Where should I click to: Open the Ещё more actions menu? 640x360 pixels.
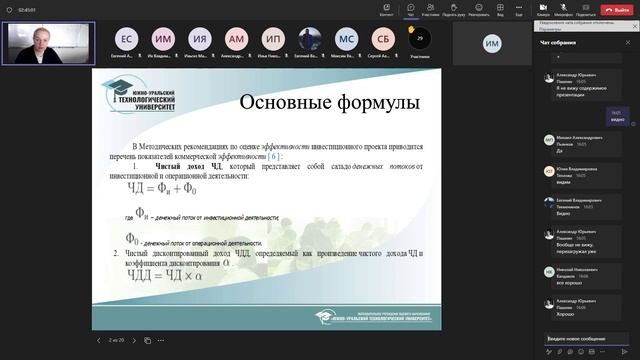pyautogui.click(x=519, y=10)
